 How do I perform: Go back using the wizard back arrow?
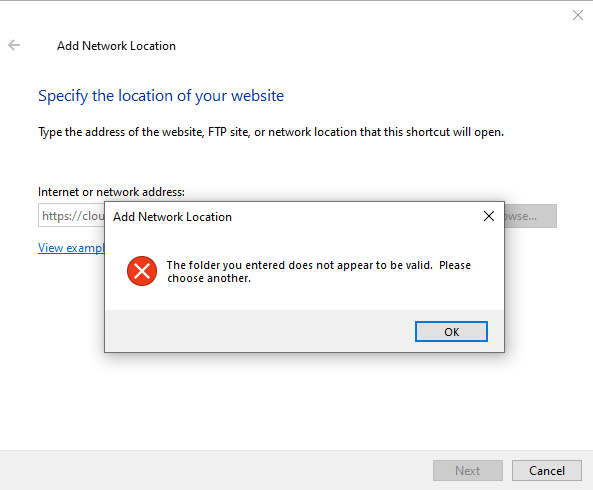point(14,45)
